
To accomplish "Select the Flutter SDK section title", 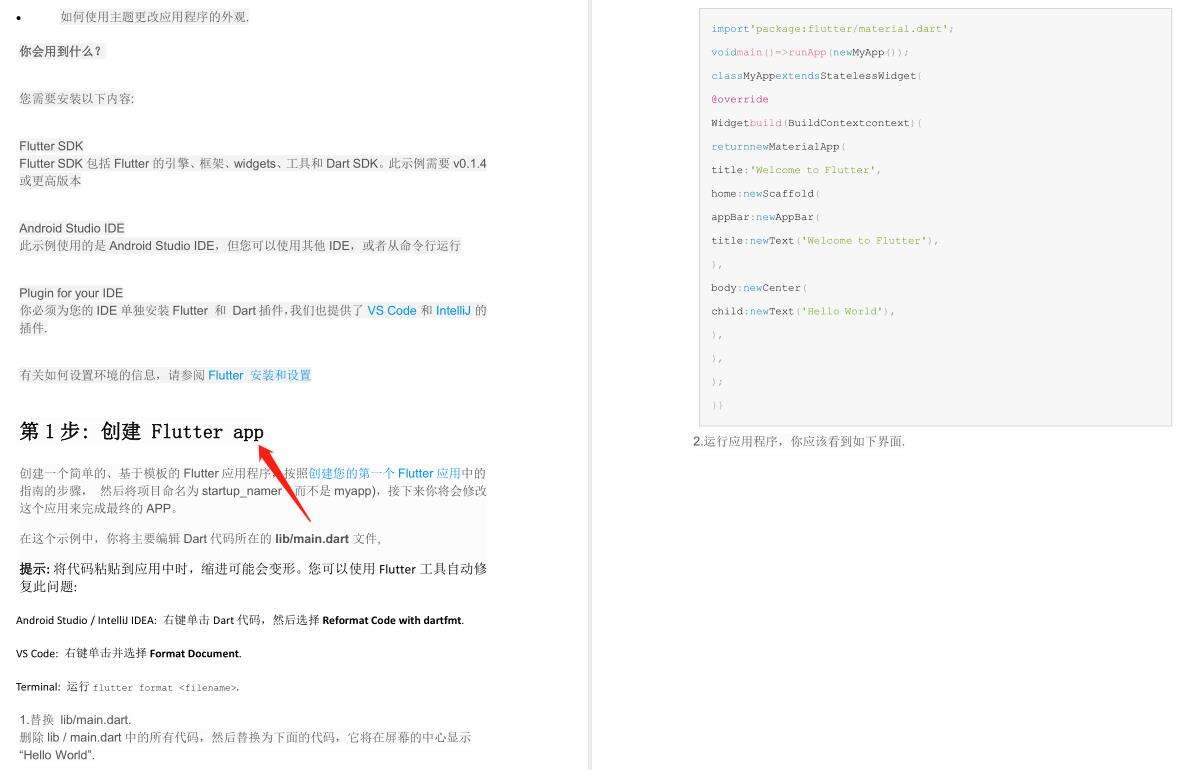I will [50, 145].
